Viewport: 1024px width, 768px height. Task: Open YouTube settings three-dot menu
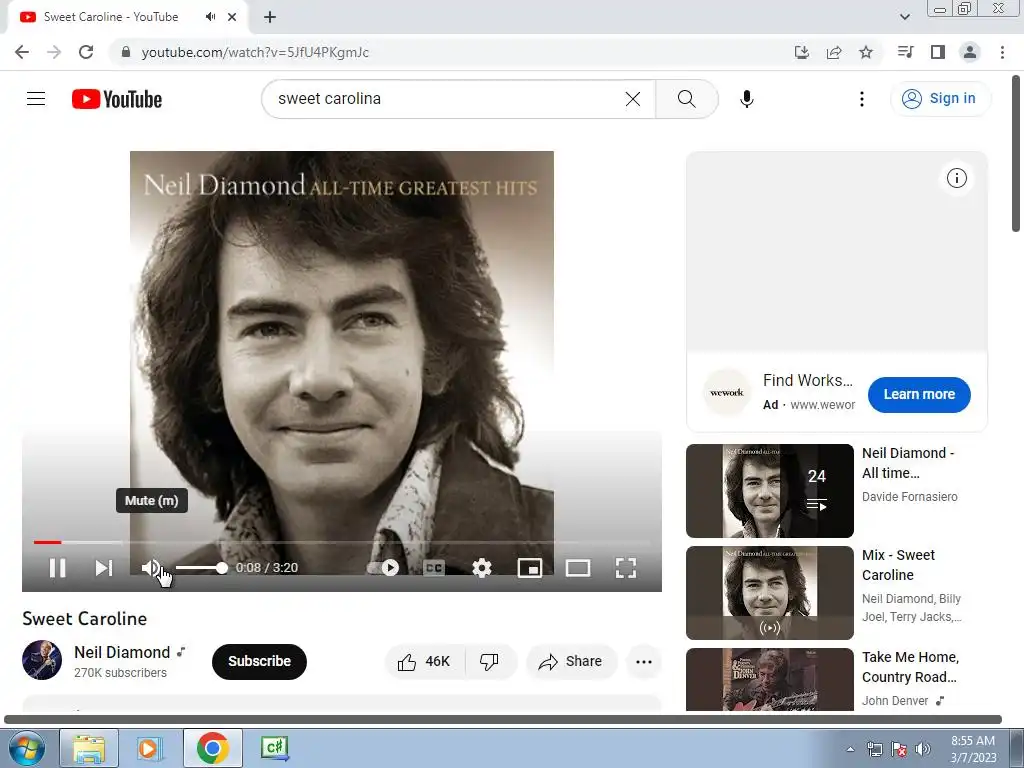coord(862,99)
